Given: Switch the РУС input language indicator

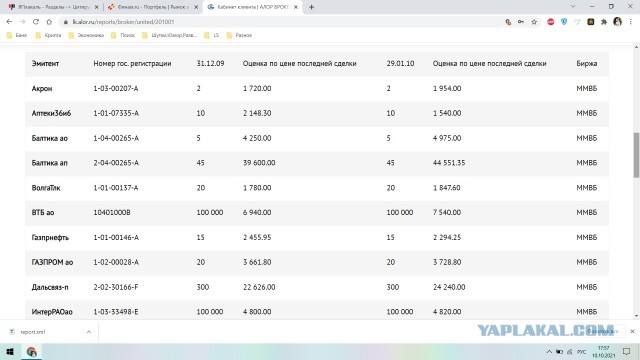Looking at the screenshot, I should point(582,351).
